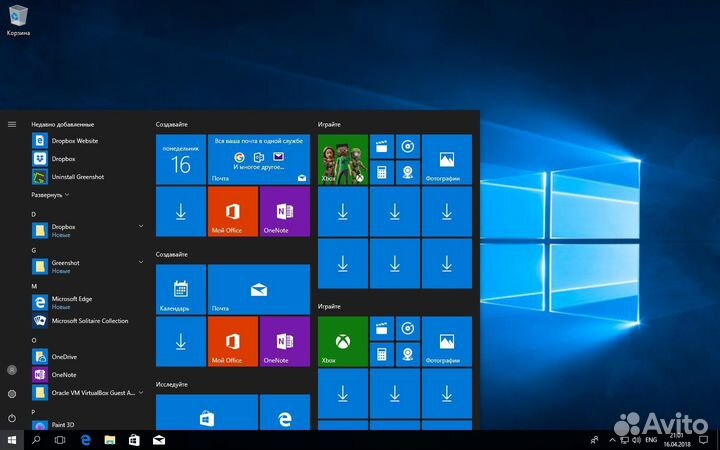Open Мой Office tile in upper Создавайте group
The height and width of the screenshot is (450, 720).
pos(233,211)
